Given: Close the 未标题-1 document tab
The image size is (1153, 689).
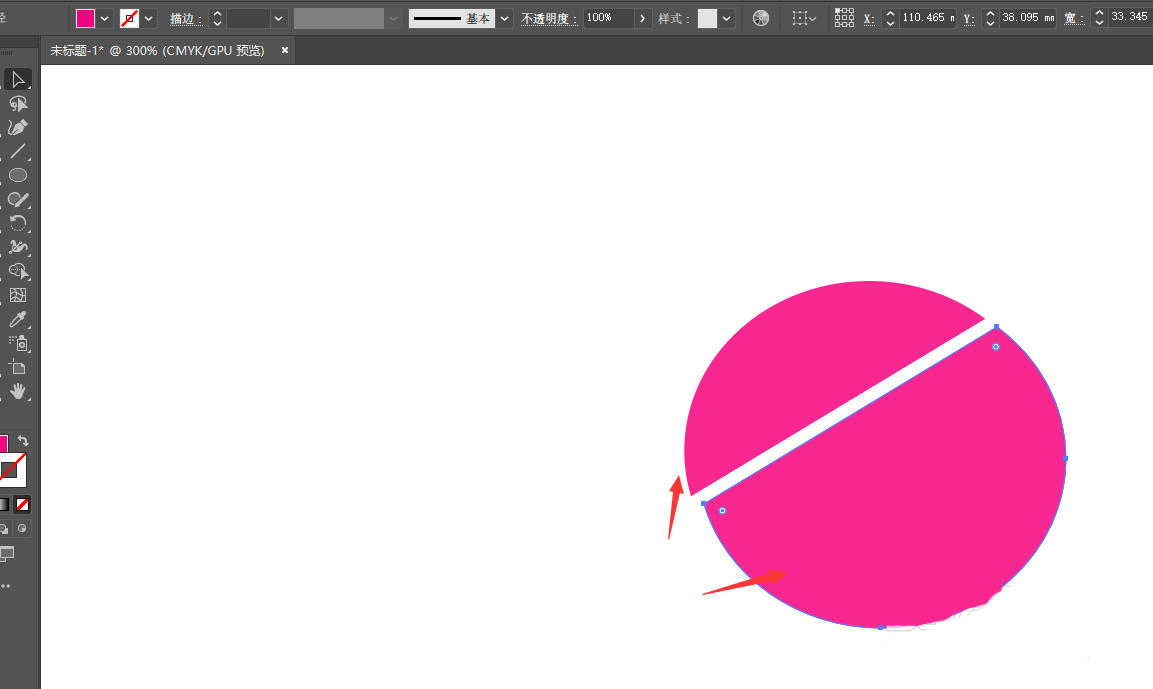Looking at the screenshot, I should (x=285, y=50).
